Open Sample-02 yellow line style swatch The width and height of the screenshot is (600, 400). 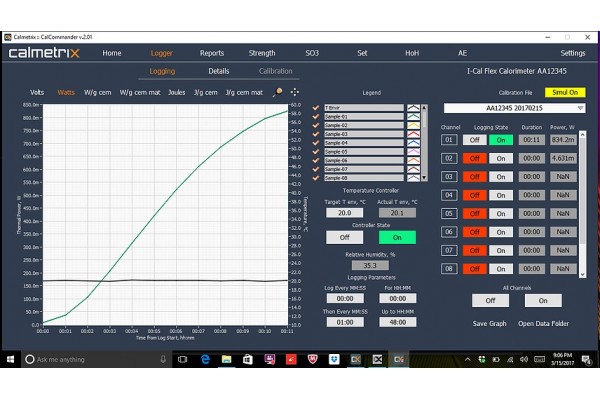pos(413,126)
